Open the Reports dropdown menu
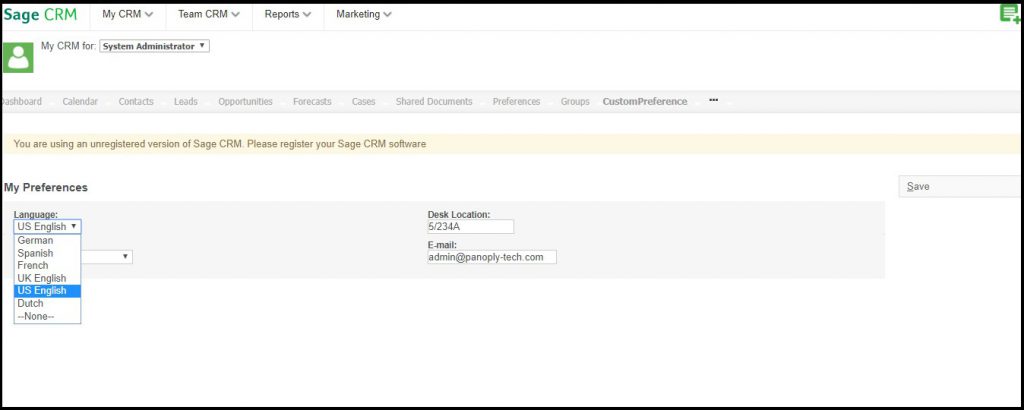The width and height of the screenshot is (1024, 410). coord(287,15)
